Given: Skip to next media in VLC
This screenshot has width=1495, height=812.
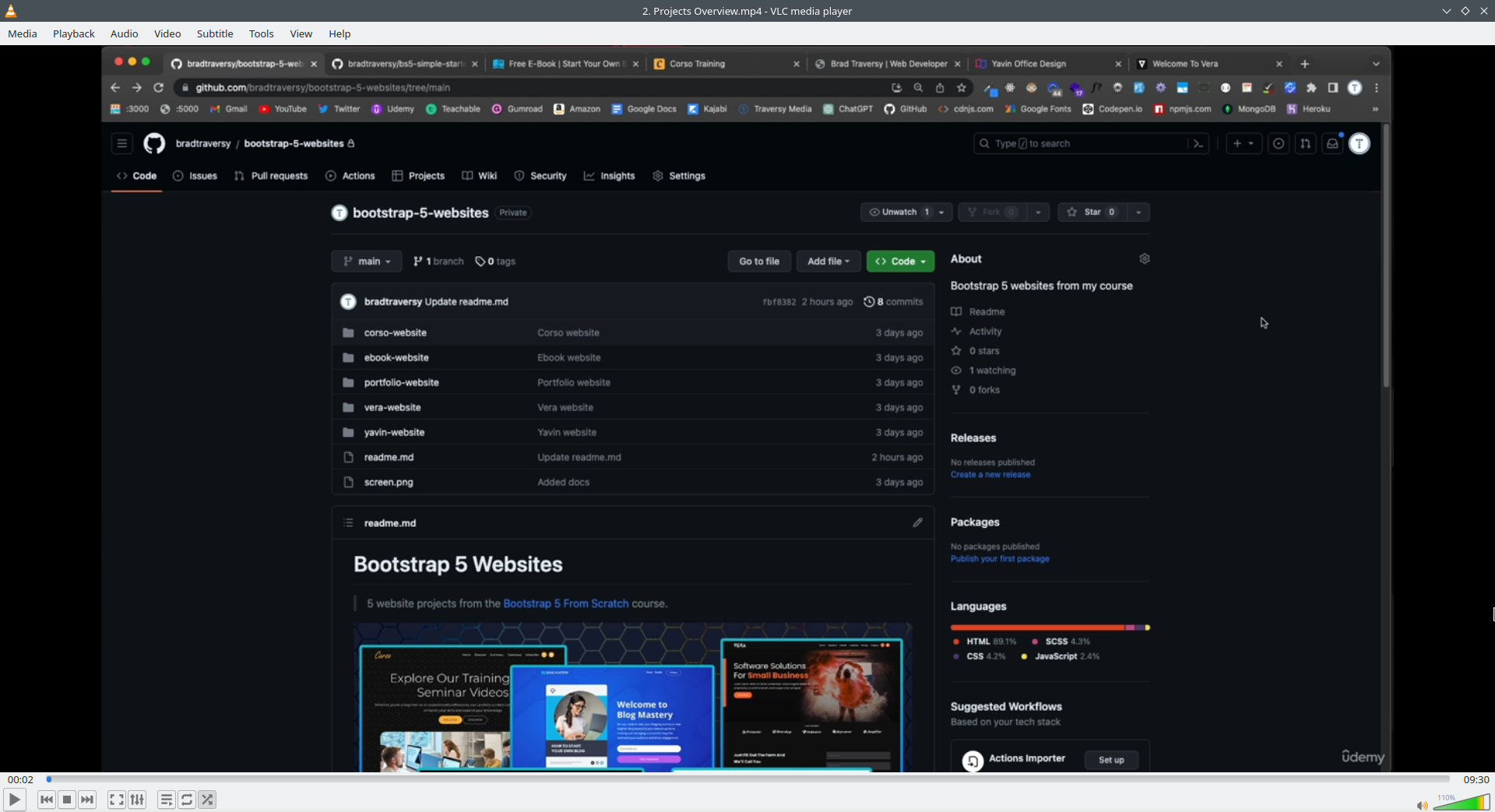Looking at the screenshot, I should tap(87, 800).
